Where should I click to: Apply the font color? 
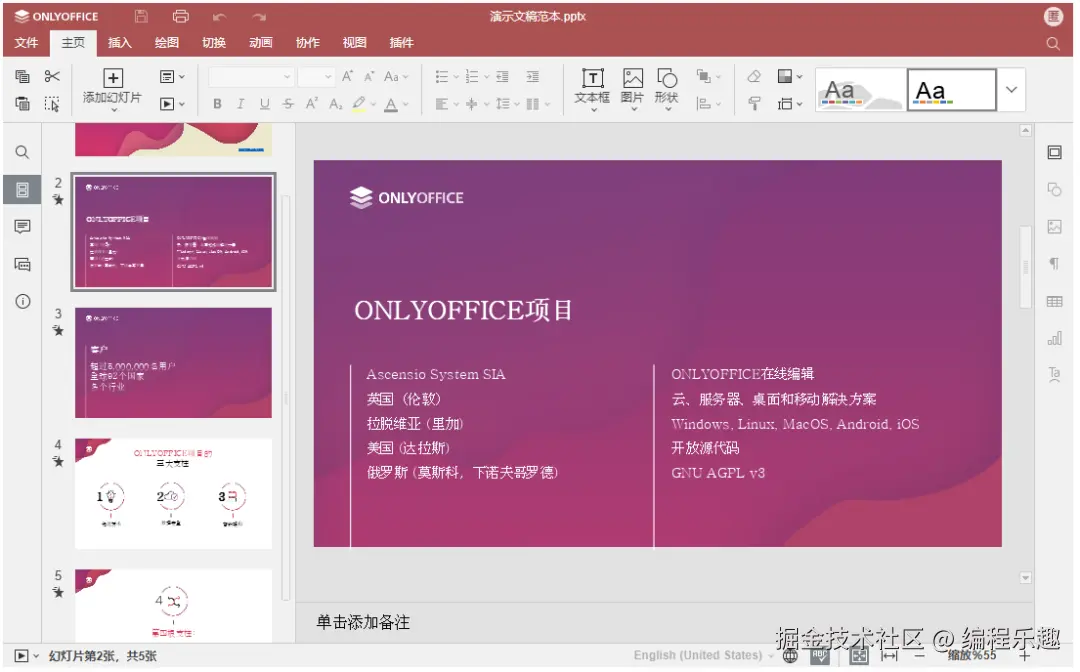pos(391,104)
